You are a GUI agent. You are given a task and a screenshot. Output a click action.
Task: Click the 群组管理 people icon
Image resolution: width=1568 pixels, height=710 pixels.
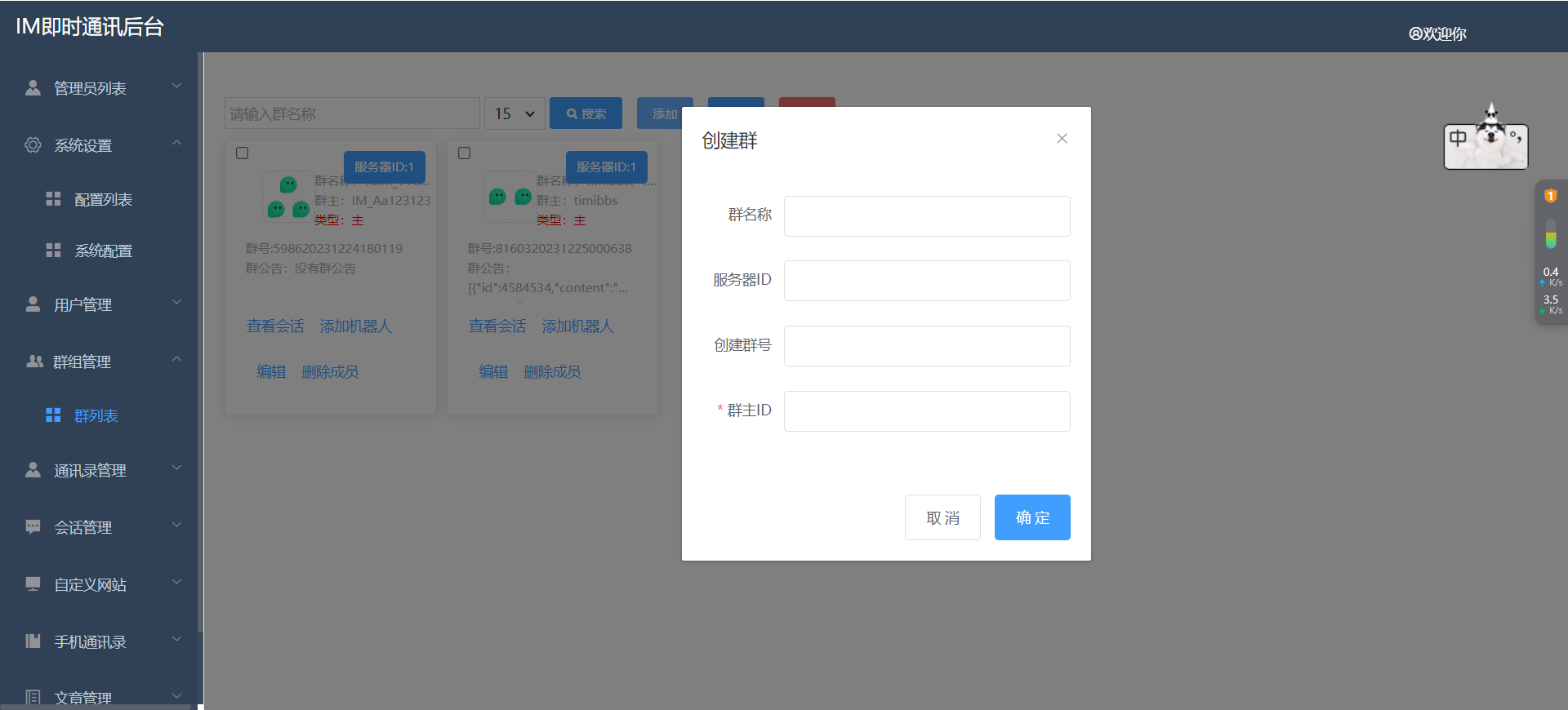34,361
